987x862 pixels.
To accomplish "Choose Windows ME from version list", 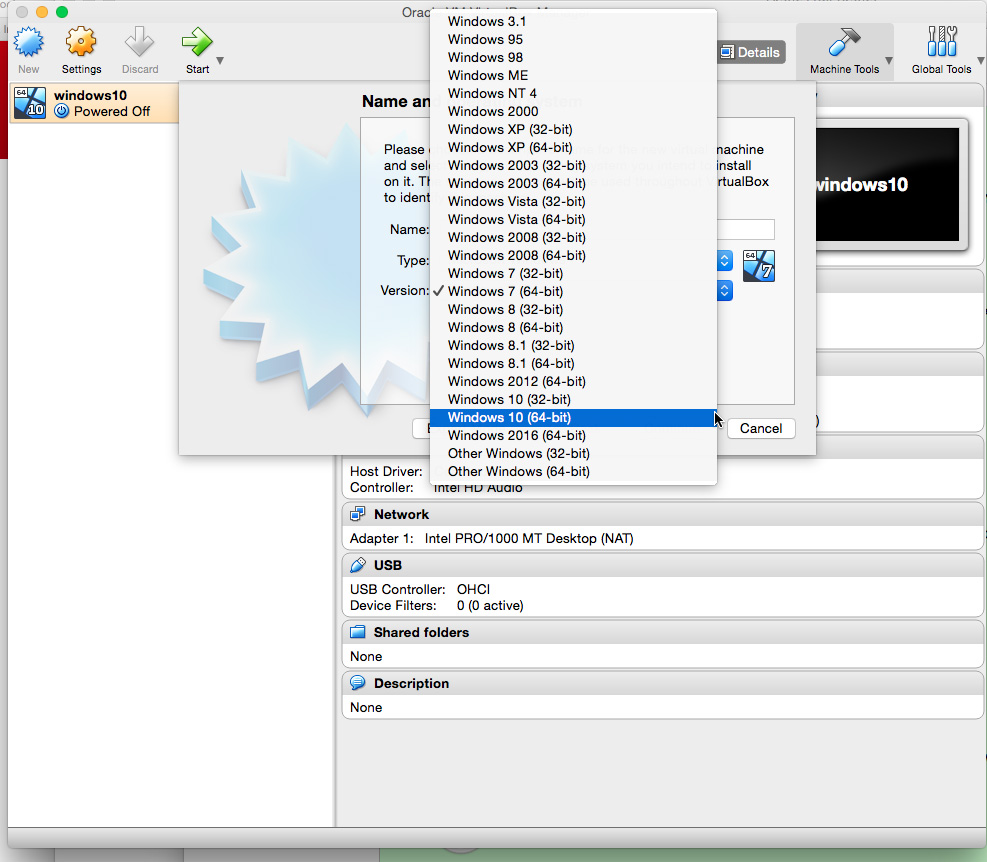I will click(573, 76).
